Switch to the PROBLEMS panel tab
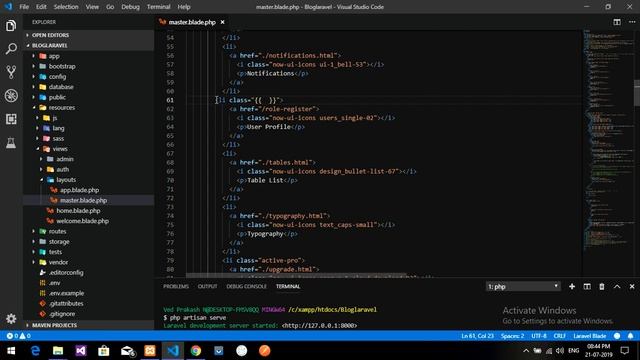Image resolution: width=640 pixels, height=360 pixels. (x=176, y=287)
